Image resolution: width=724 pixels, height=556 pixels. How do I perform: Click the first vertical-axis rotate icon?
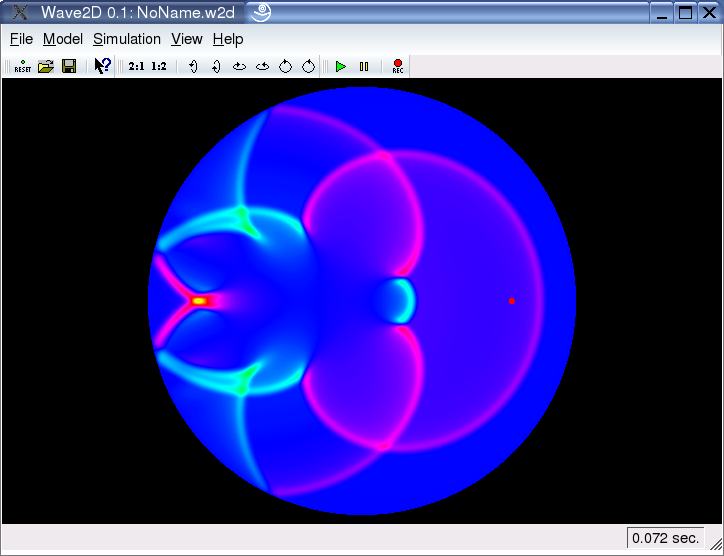192,66
